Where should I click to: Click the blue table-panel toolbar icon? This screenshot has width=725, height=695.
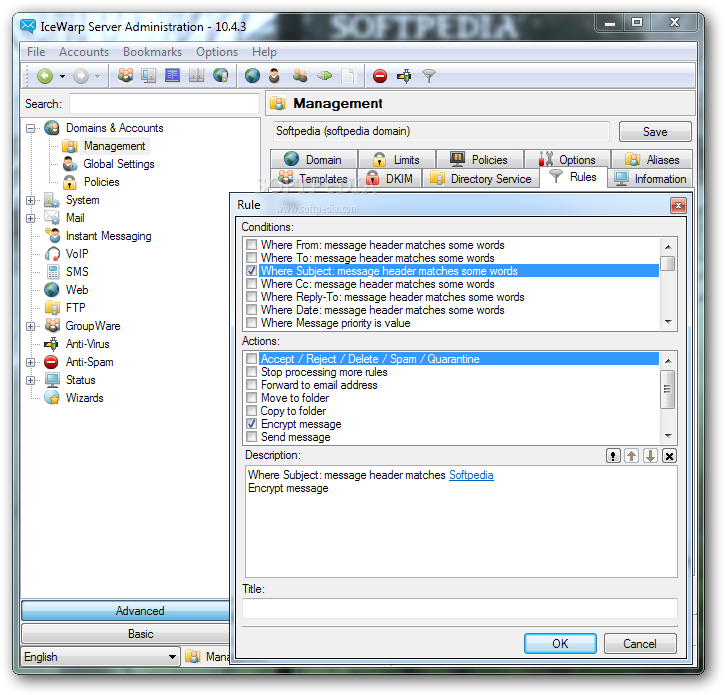pyautogui.click(x=172, y=75)
